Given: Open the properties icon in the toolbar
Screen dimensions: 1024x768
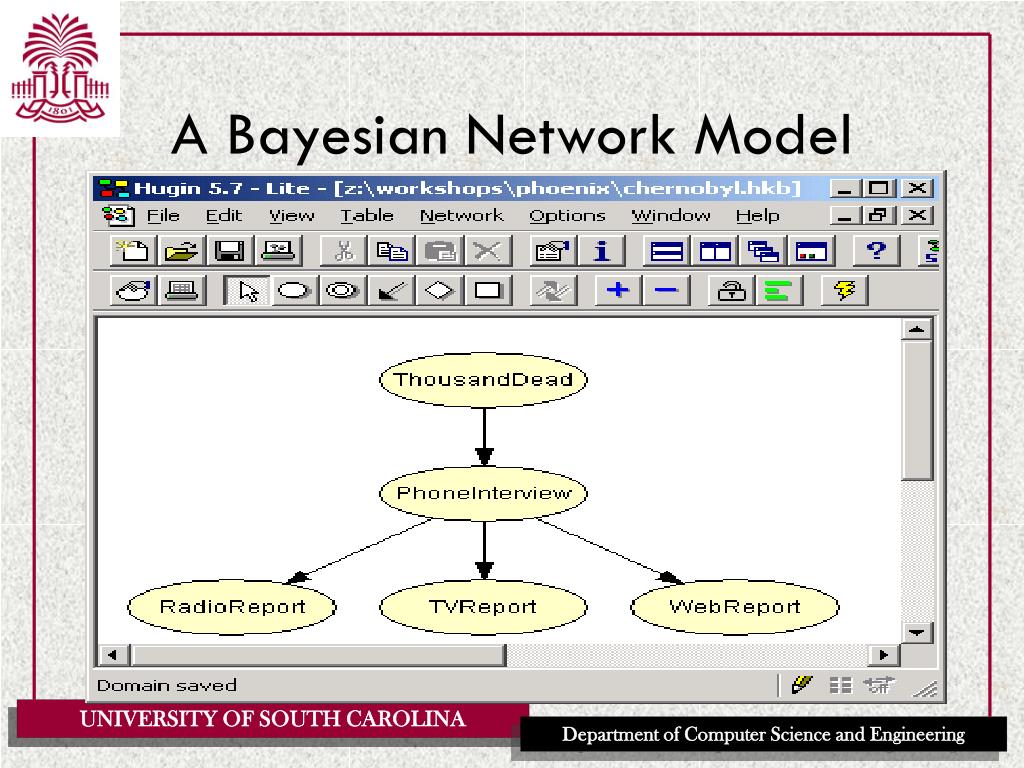Looking at the screenshot, I should (x=552, y=251).
